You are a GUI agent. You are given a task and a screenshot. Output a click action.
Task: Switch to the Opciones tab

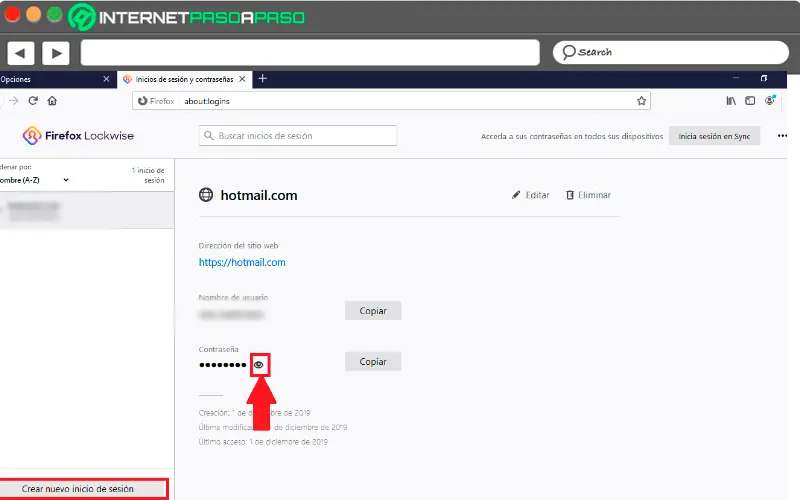pos(51,79)
